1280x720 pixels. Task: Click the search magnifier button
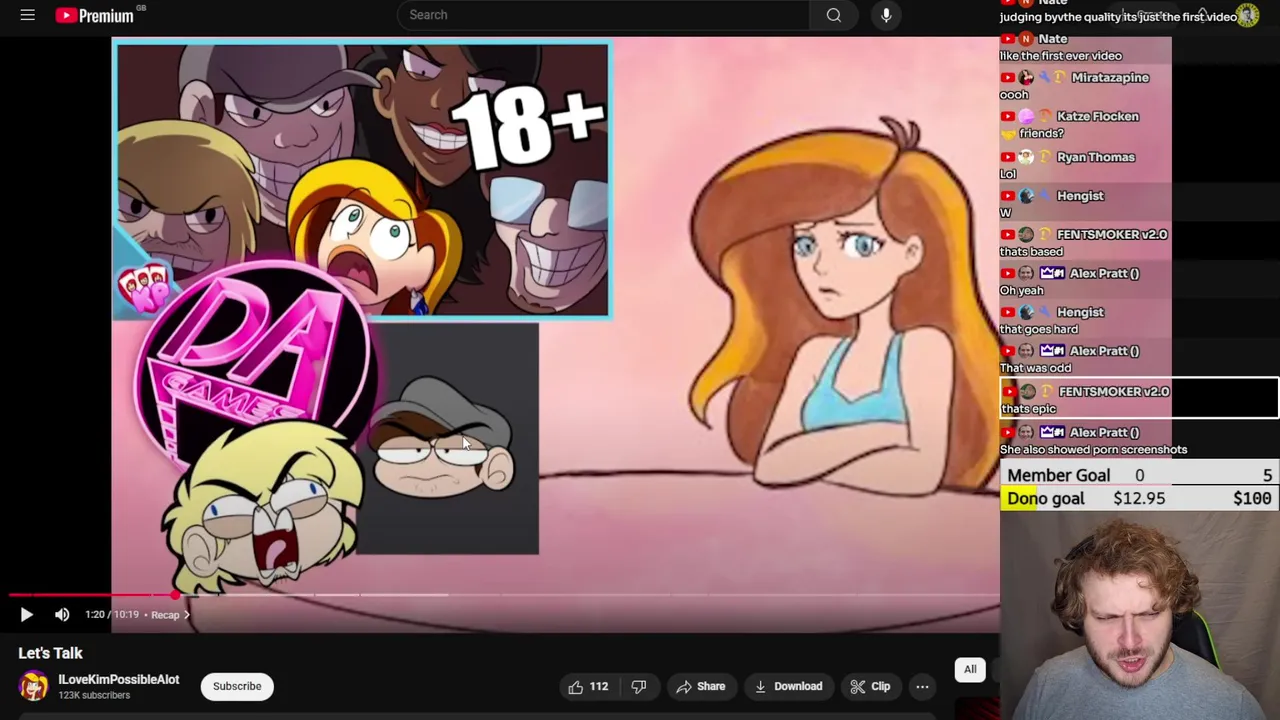point(833,15)
